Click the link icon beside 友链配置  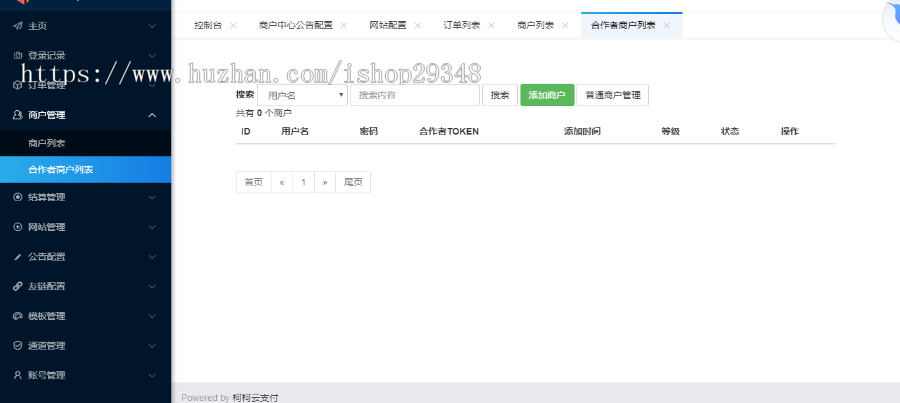click(x=18, y=286)
